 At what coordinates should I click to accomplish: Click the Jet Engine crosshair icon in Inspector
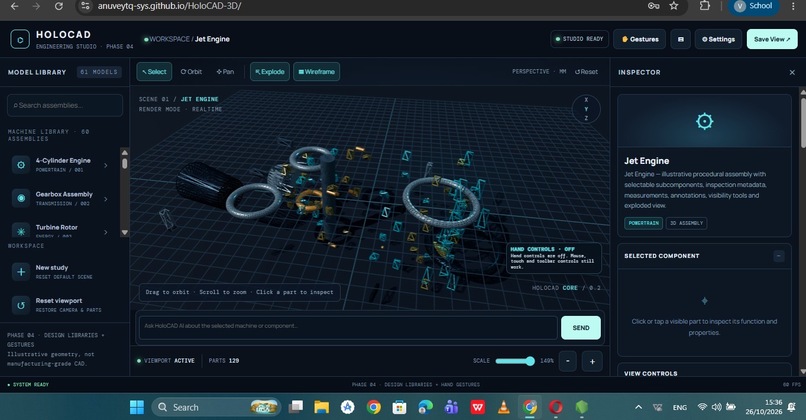coord(704,121)
